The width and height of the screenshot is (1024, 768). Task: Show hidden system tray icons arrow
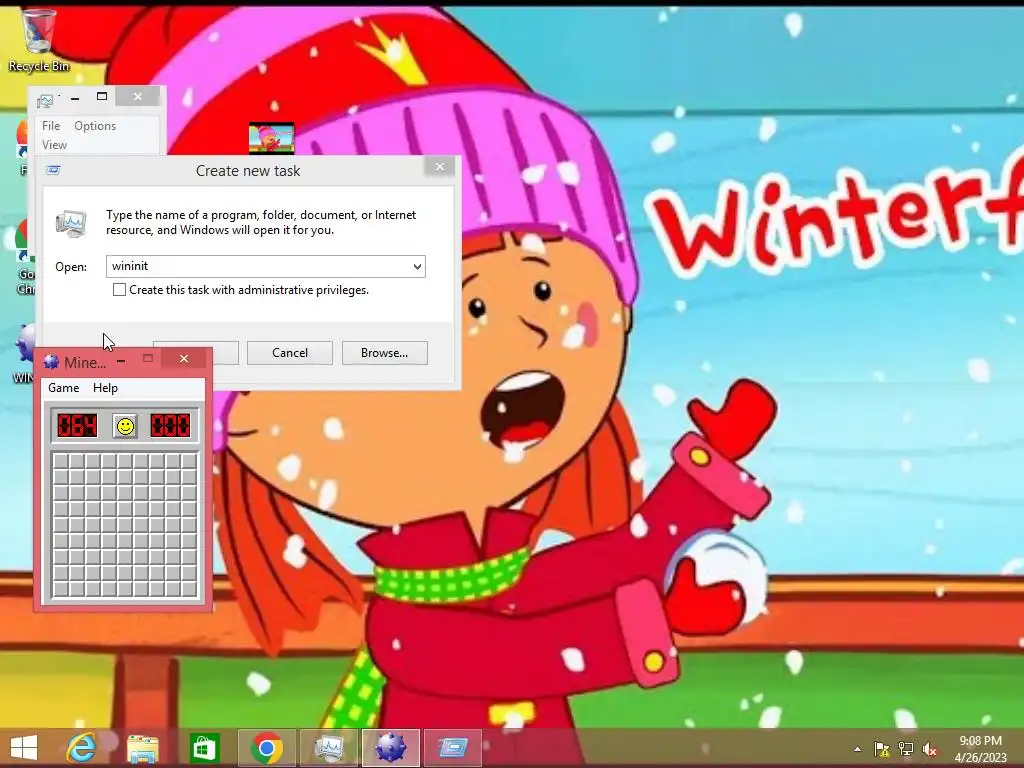click(857, 749)
